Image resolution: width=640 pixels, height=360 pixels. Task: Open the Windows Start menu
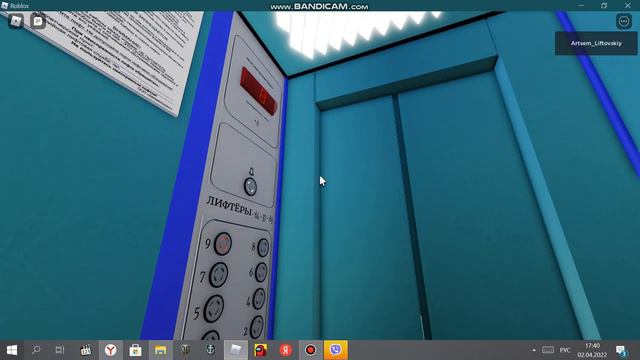12,350
